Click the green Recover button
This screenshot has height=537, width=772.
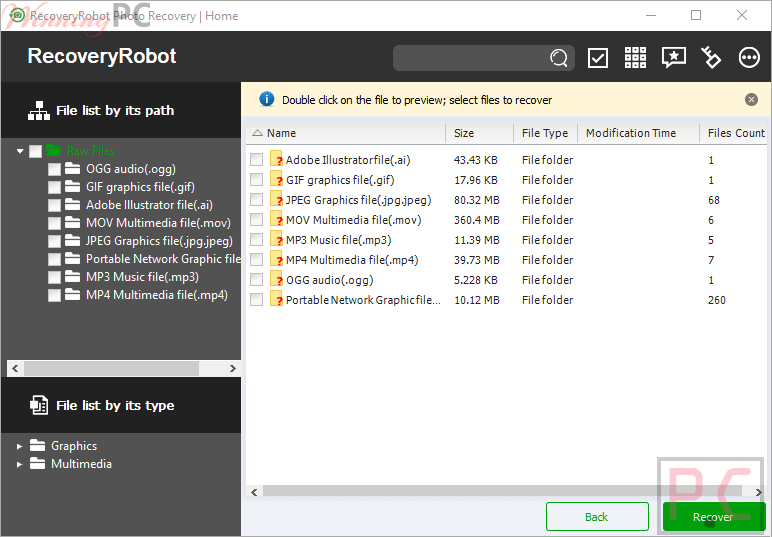tap(714, 517)
